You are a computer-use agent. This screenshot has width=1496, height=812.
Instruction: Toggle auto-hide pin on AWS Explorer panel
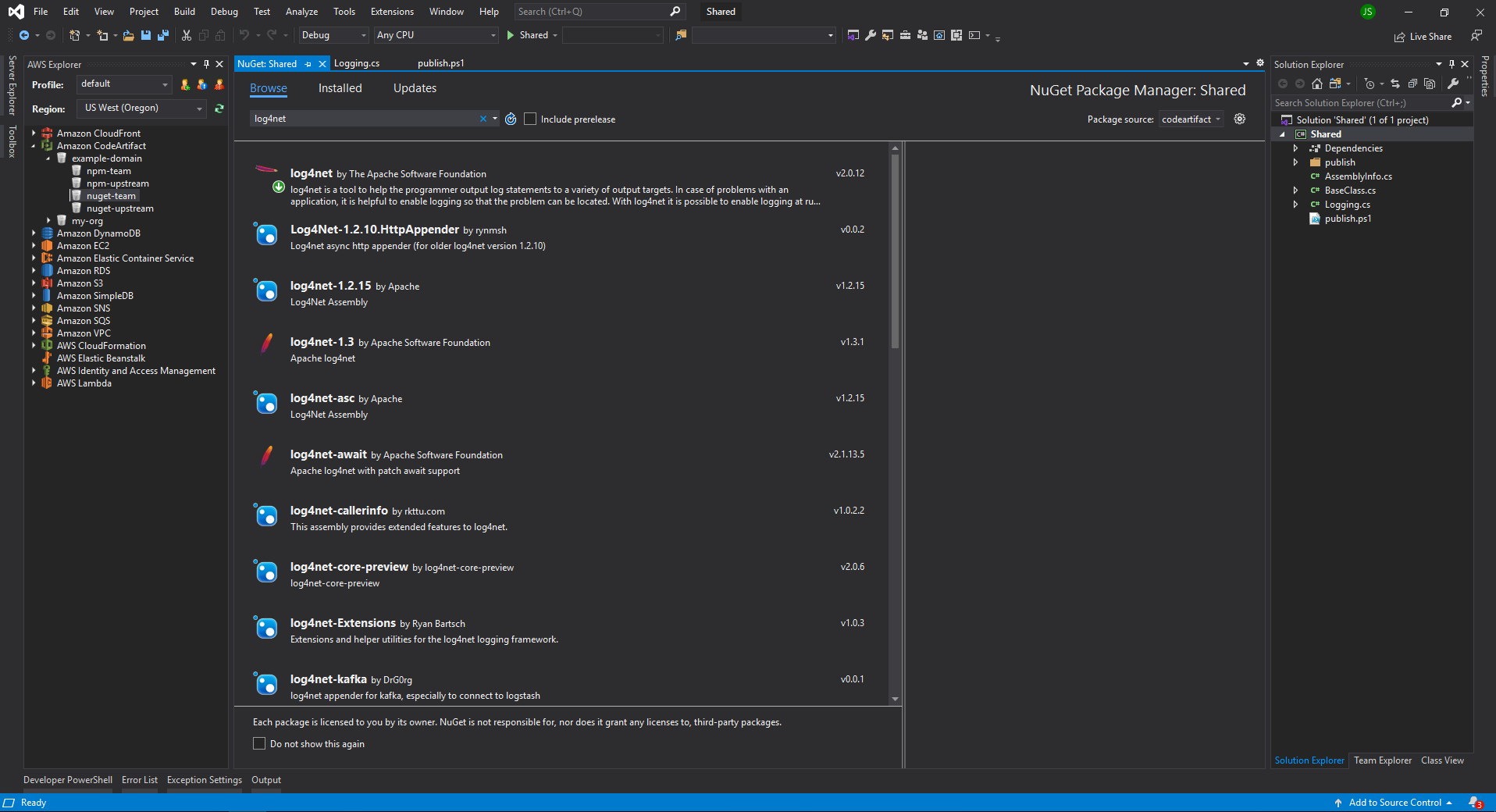206,64
